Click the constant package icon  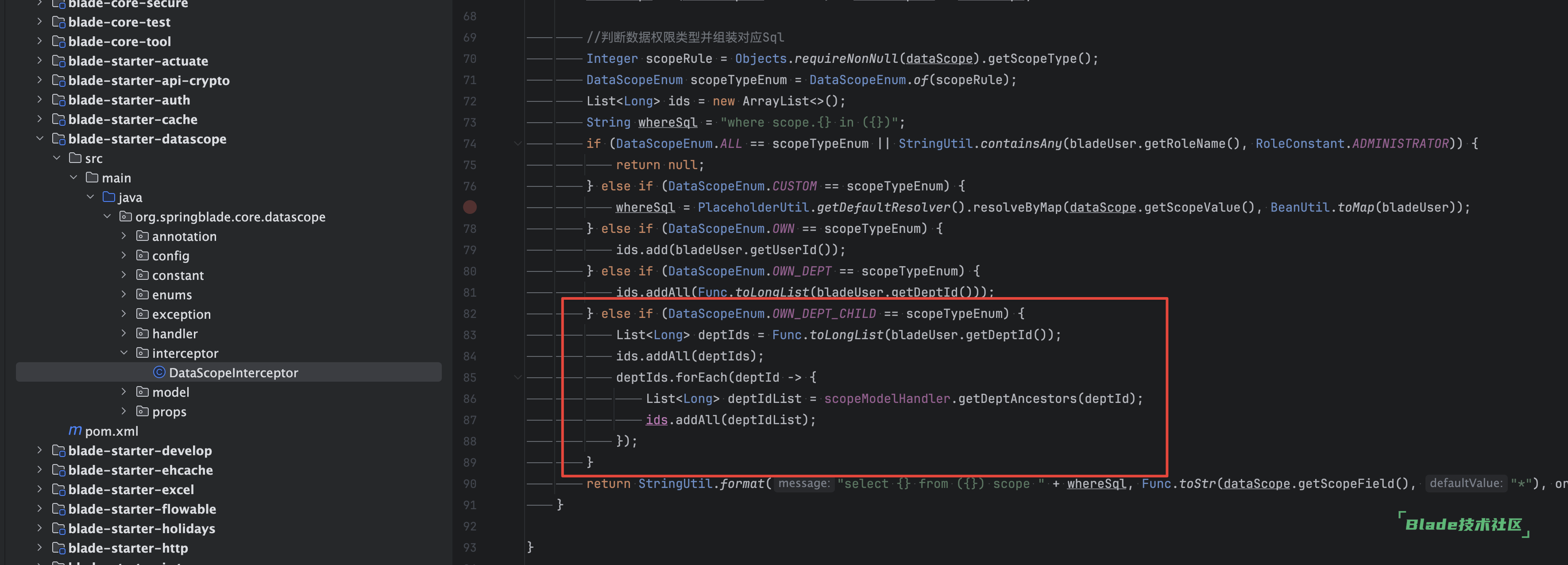[x=143, y=275]
